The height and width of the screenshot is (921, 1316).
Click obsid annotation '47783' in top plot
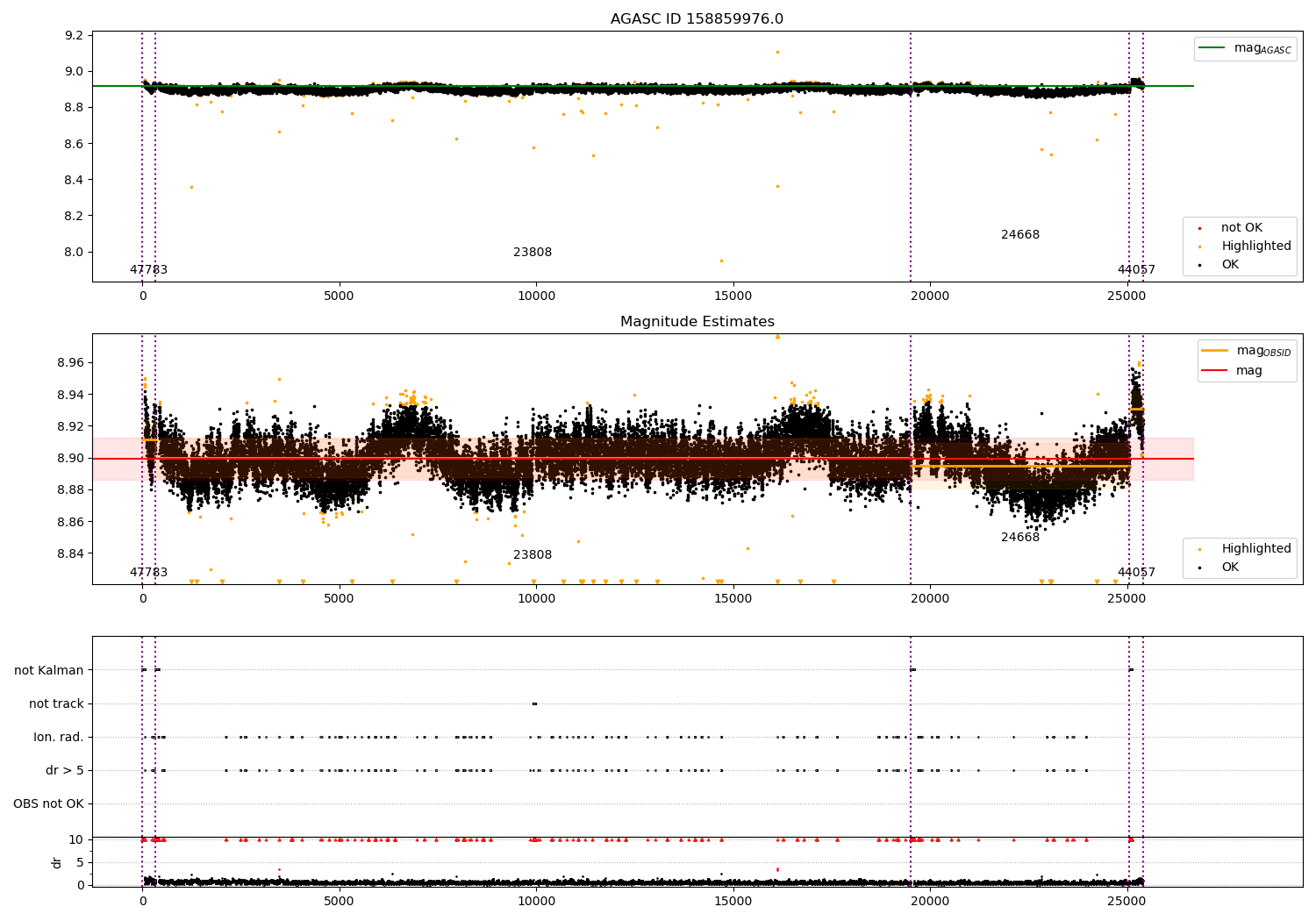pyautogui.click(x=148, y=270)
